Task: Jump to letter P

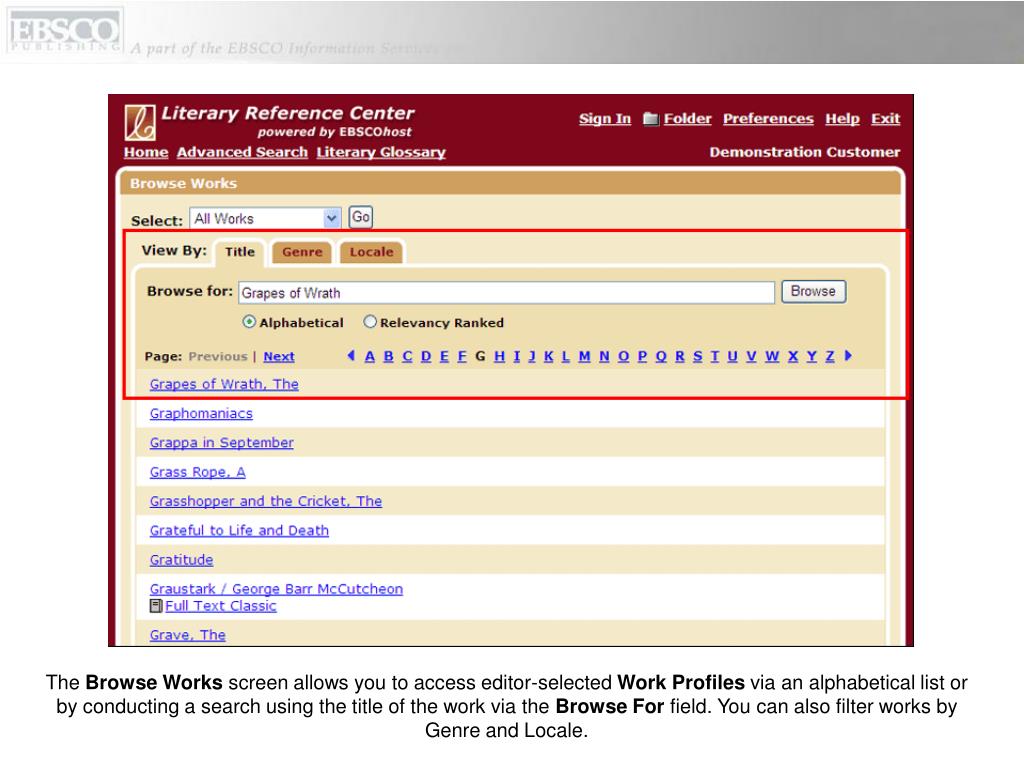Action: pyautogui.click(x=642, y=357)
